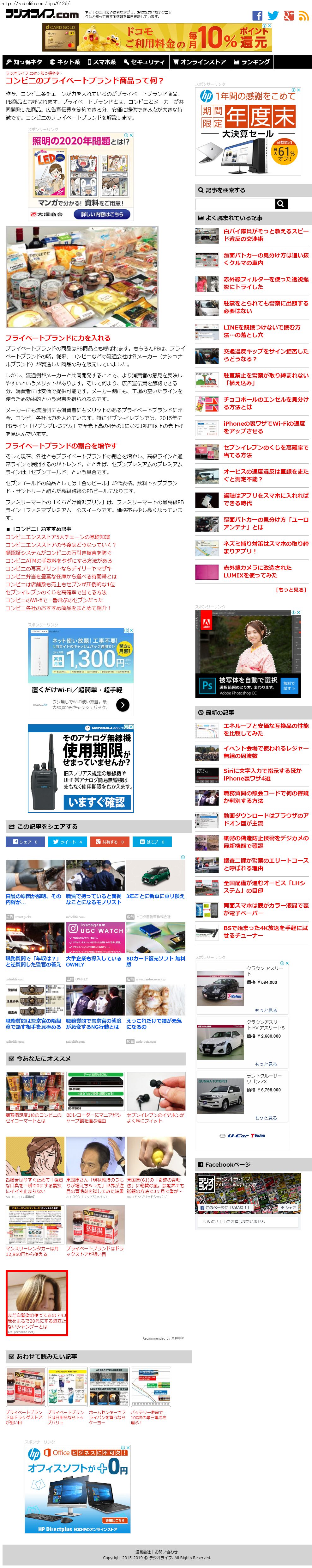
Task: Click the Photoshop 無料で試す ad button
Action: [289, 685]
